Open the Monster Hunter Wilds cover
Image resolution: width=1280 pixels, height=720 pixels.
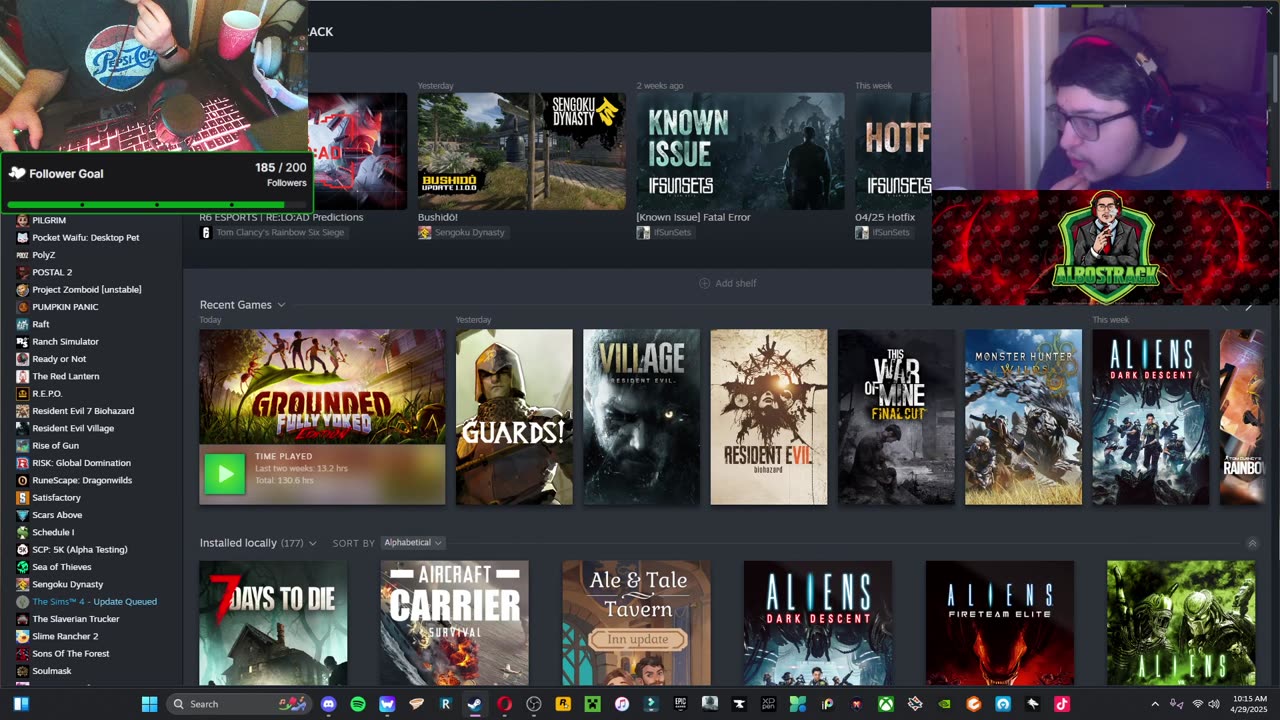pyautogui.click(x=1023, y=417)
